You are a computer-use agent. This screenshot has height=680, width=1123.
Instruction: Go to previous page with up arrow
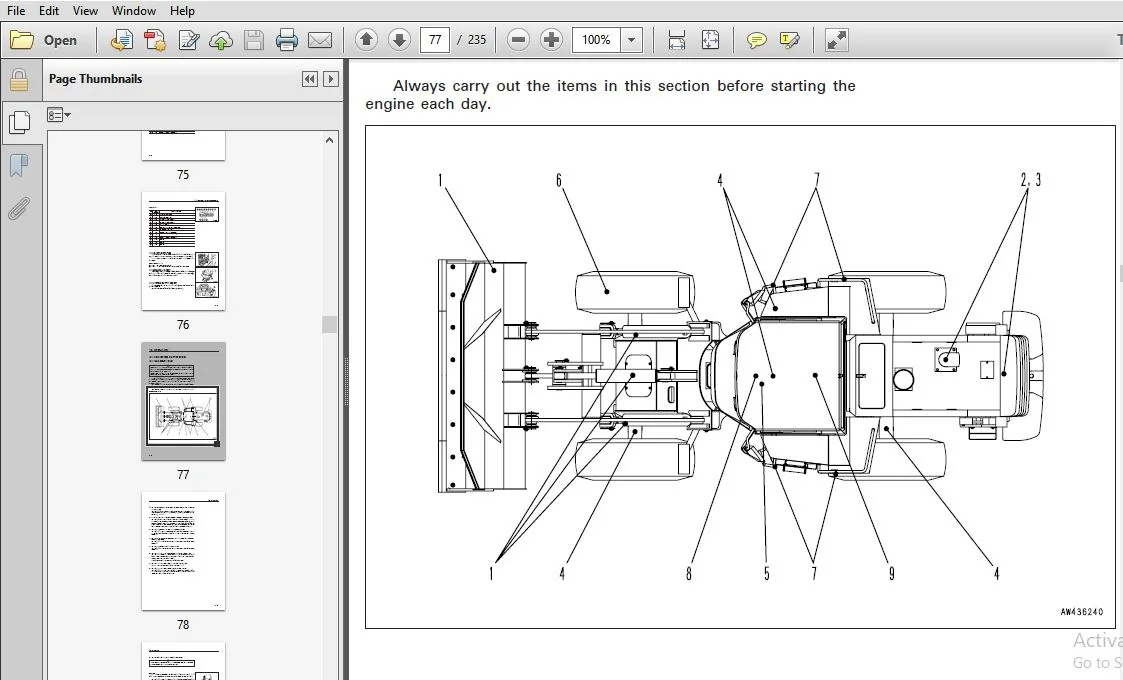tap(366, 39)
